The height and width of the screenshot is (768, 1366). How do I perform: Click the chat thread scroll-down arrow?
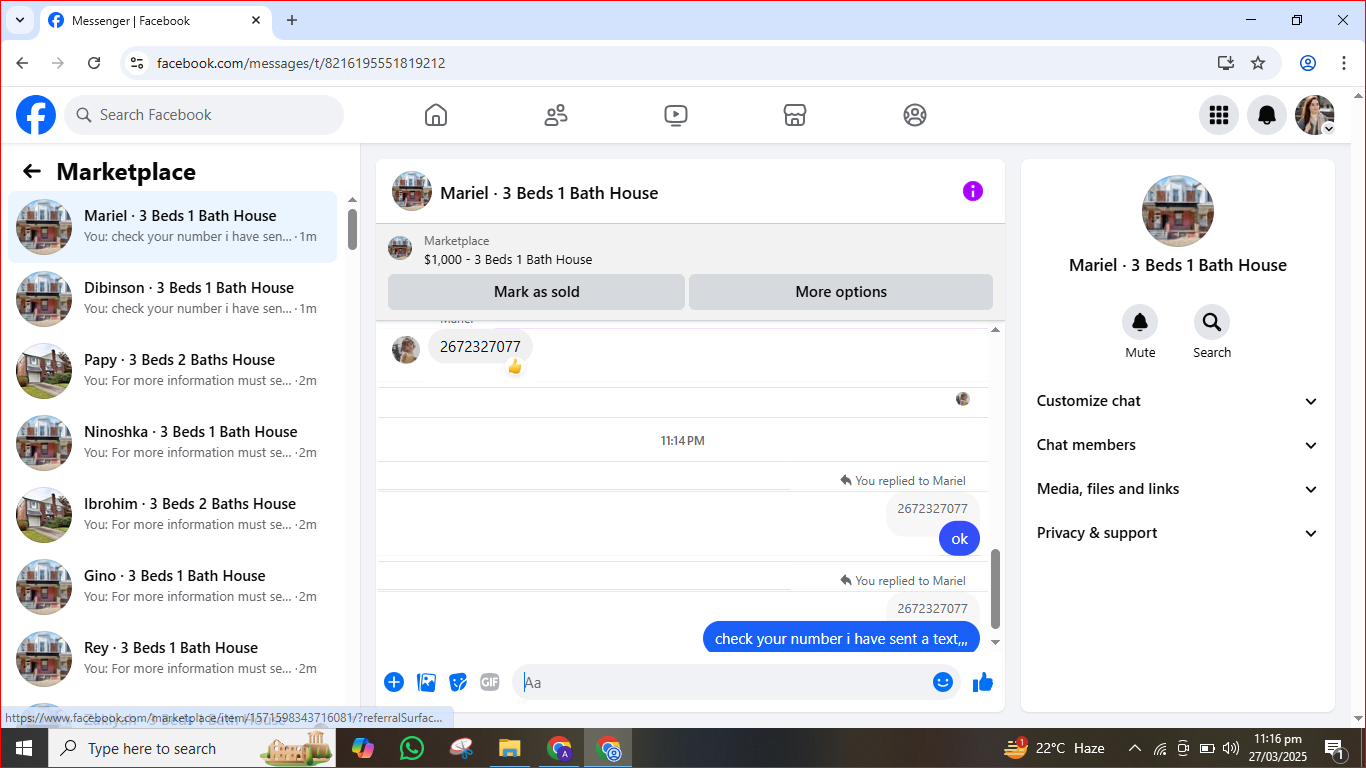[995, 642]
